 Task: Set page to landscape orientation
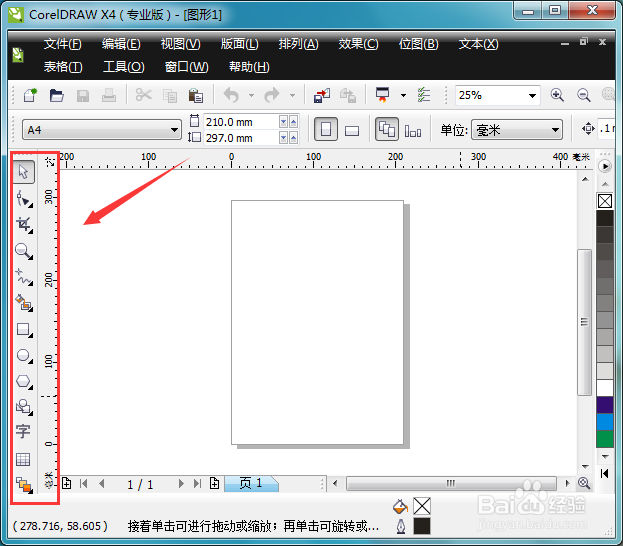pos(352,130)
